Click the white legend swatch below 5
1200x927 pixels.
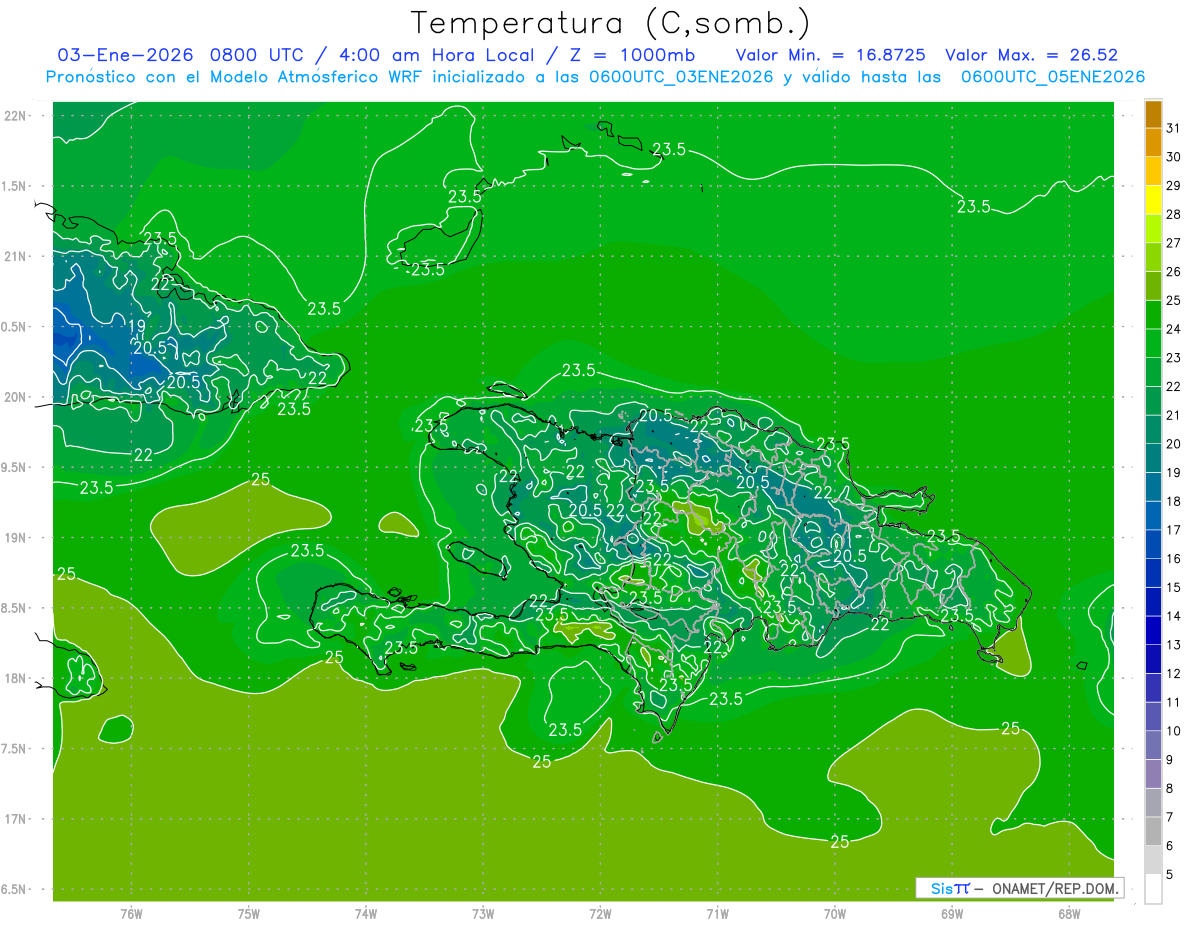(1153, 888)
